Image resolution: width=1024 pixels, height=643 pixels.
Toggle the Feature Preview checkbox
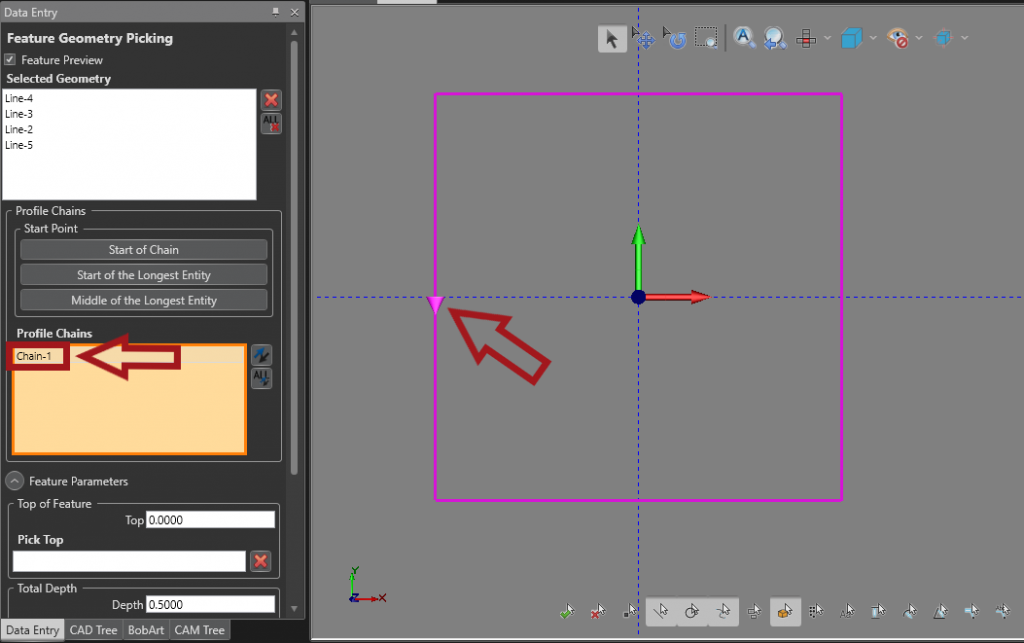[11, 58]
